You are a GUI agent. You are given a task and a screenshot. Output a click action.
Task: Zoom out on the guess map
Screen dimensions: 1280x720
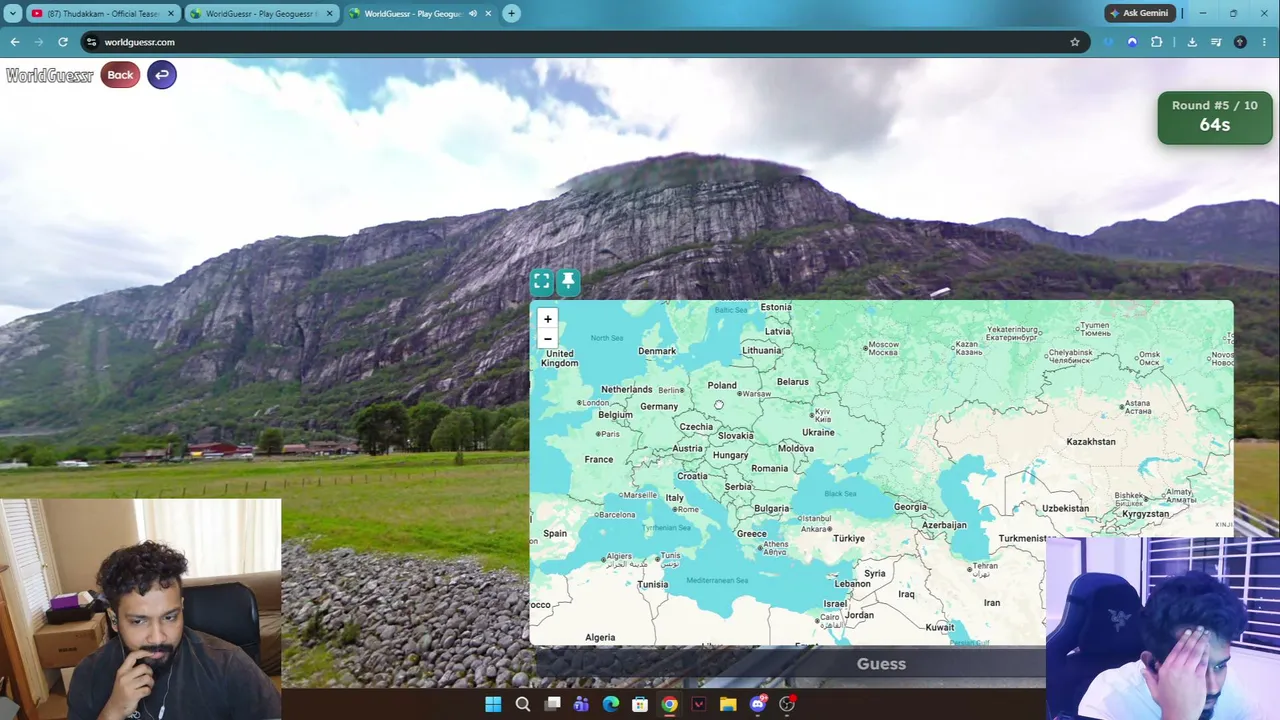pyautogui.click(x=547, y=339)
